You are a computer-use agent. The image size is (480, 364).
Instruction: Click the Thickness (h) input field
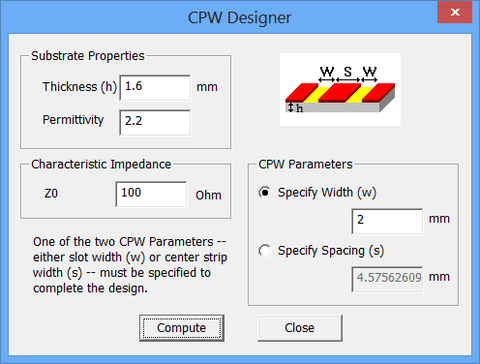coord(155,88)
